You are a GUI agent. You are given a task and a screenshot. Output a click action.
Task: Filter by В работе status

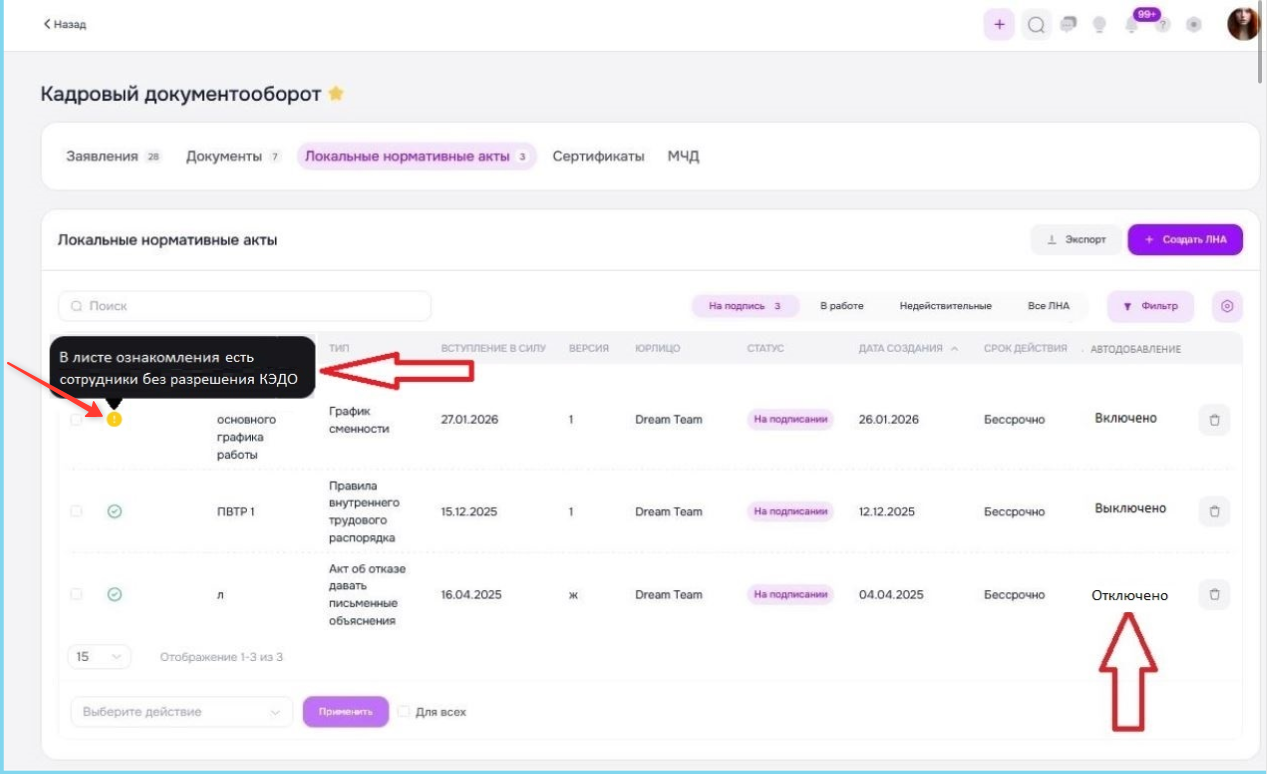tap(842, 306)
